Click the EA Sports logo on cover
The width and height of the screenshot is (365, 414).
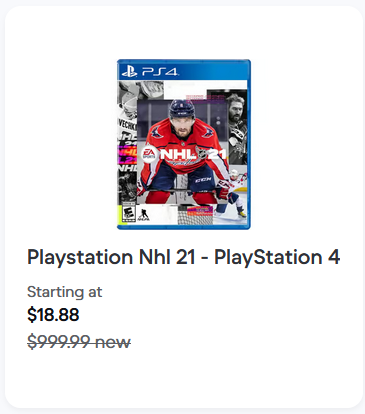point(149,154)
